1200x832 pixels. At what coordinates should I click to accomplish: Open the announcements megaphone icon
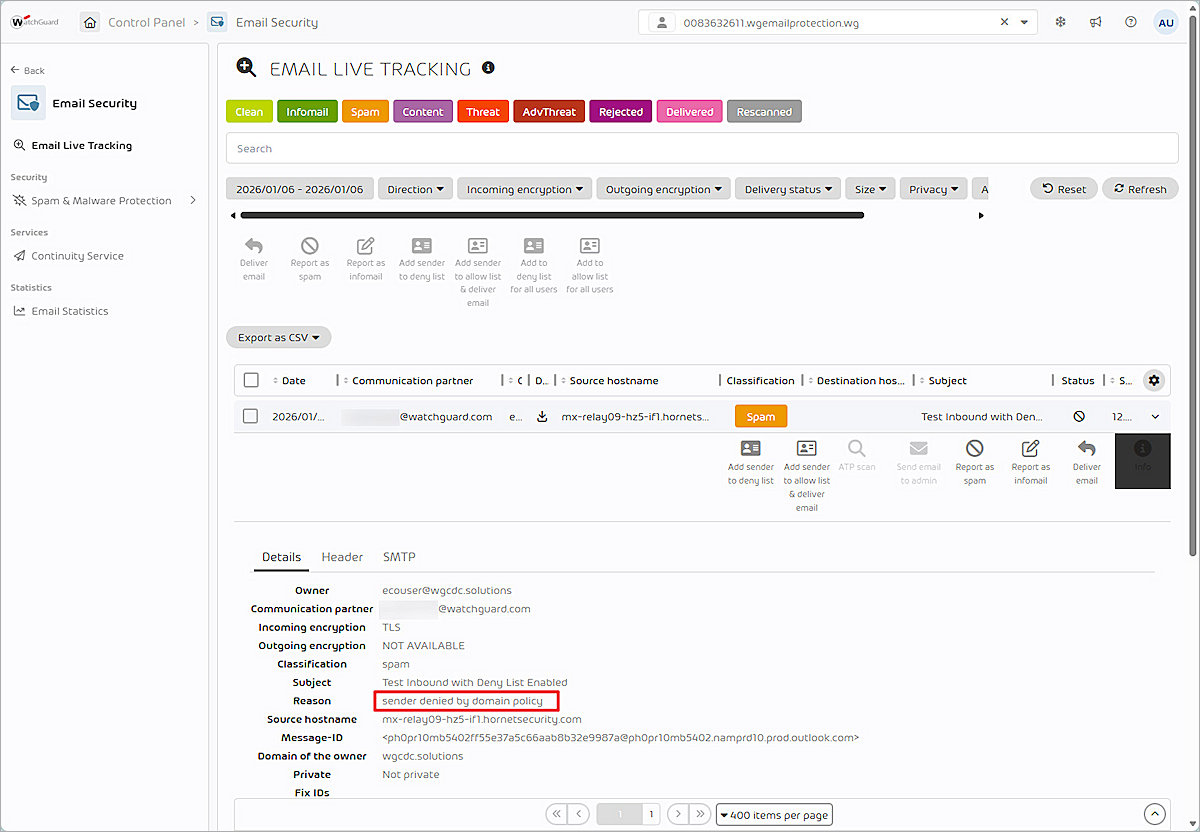[x=1095, y=21]
